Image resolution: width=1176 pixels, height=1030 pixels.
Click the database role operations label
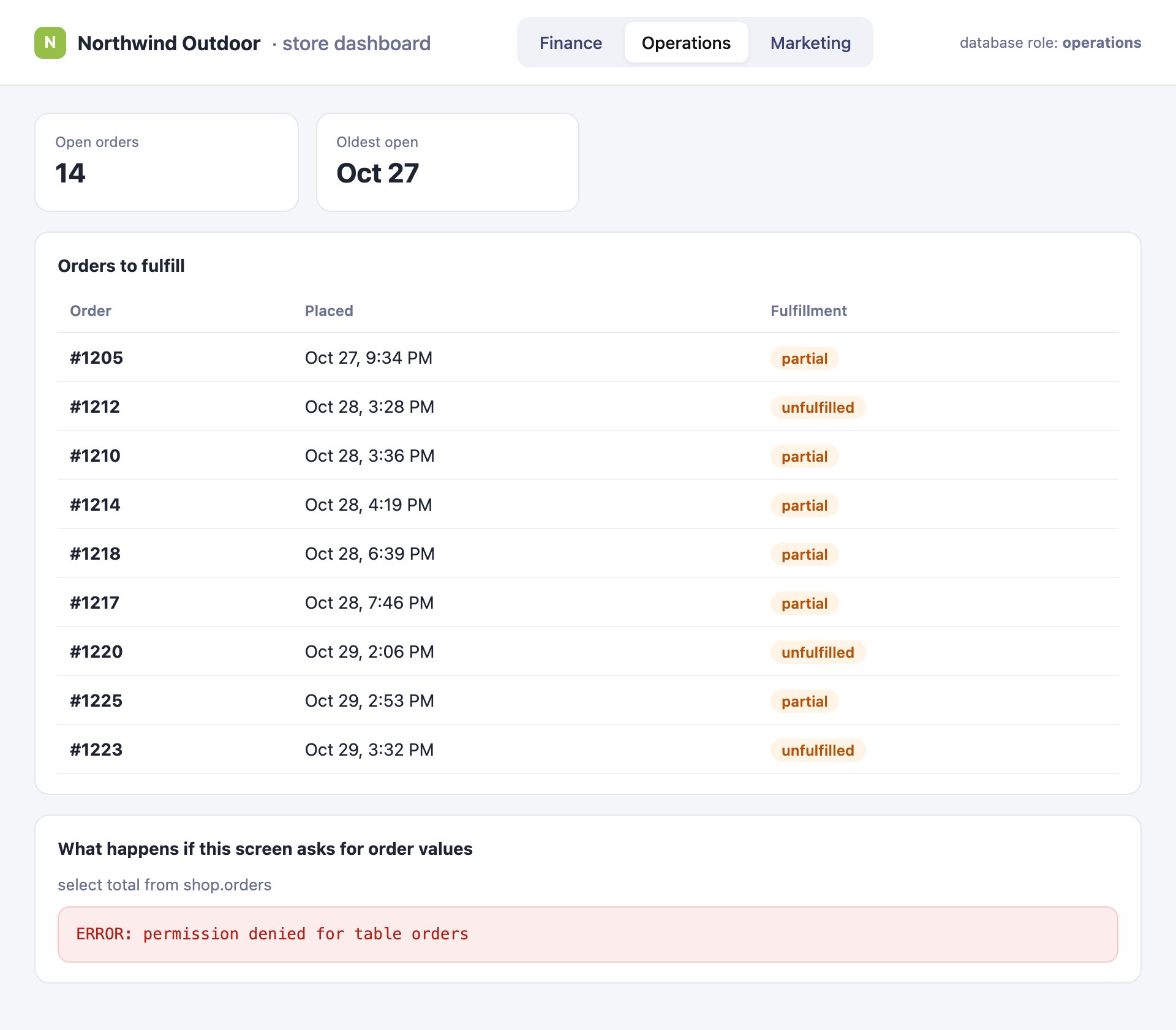pos(1050,43)
